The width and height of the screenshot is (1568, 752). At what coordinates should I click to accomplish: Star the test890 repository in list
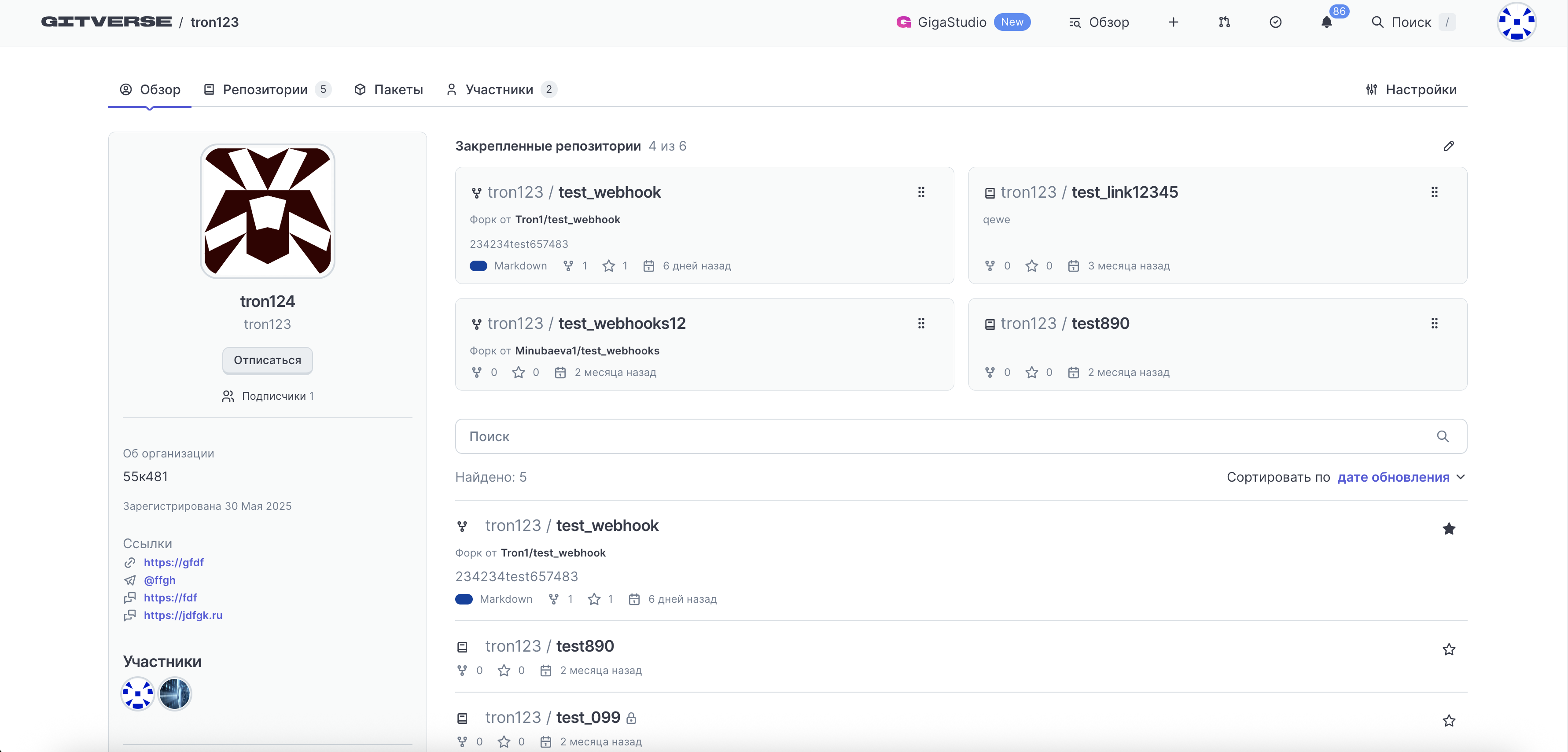[x=1448, y=650]
